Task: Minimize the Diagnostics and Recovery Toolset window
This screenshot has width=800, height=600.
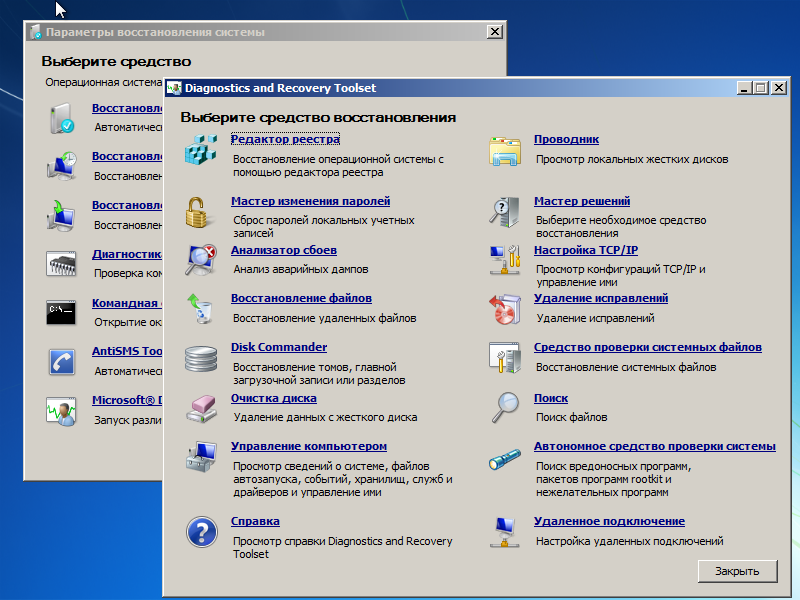Action: coord(744,88)
